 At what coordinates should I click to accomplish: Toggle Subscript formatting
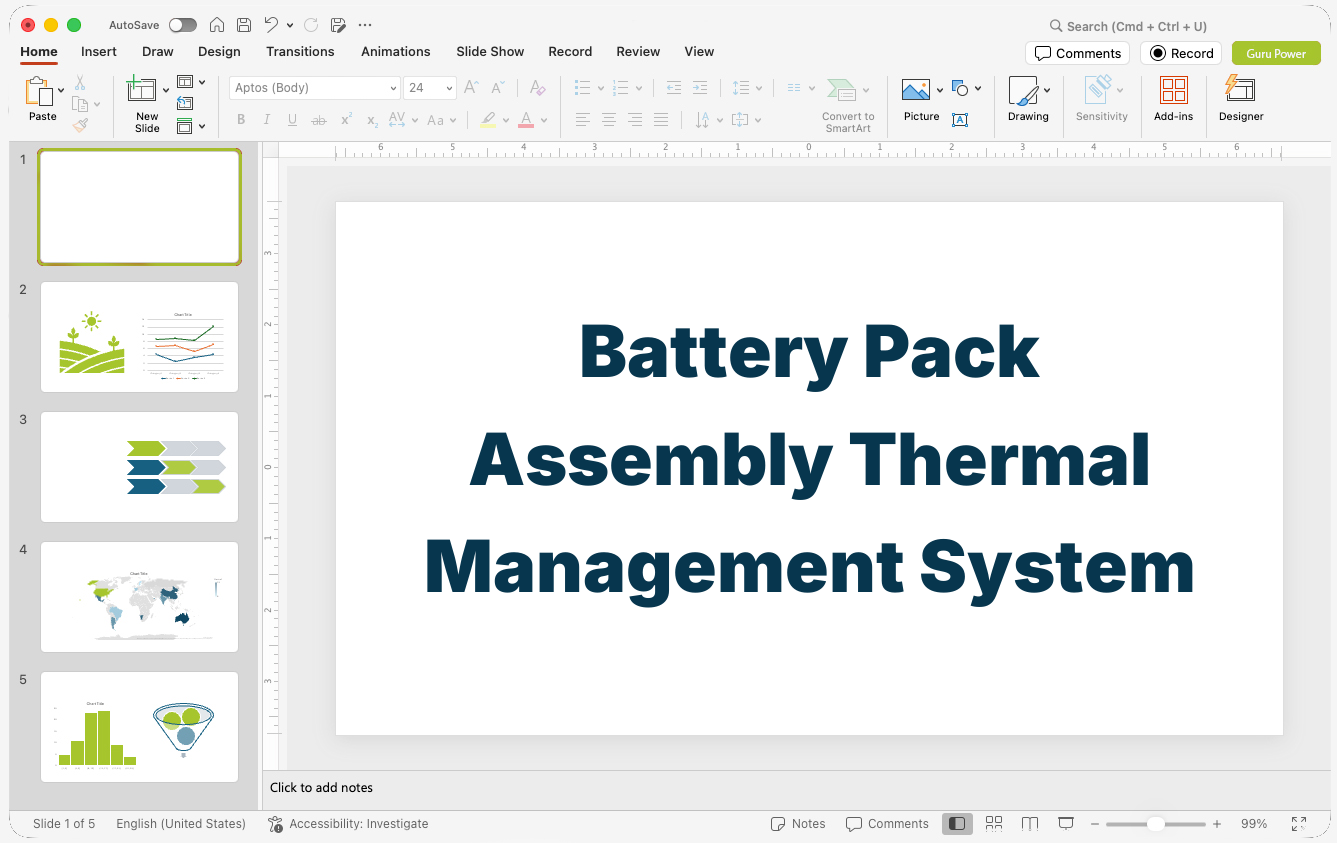coord(372,120)
